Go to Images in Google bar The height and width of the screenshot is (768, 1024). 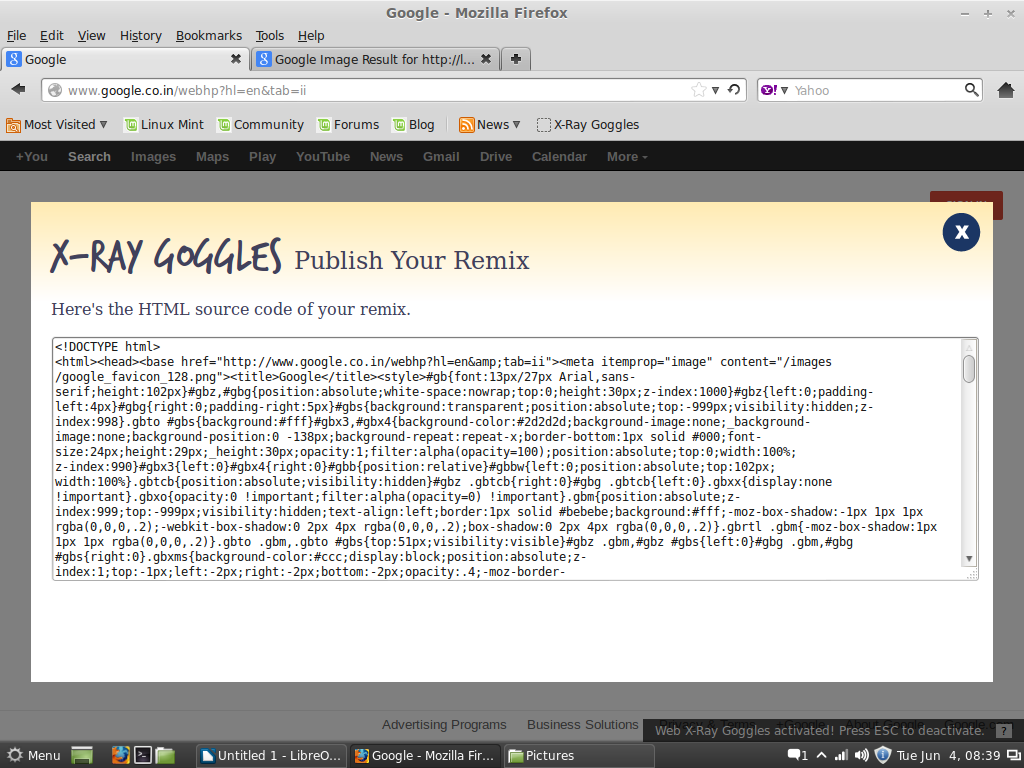click(153, 157)
